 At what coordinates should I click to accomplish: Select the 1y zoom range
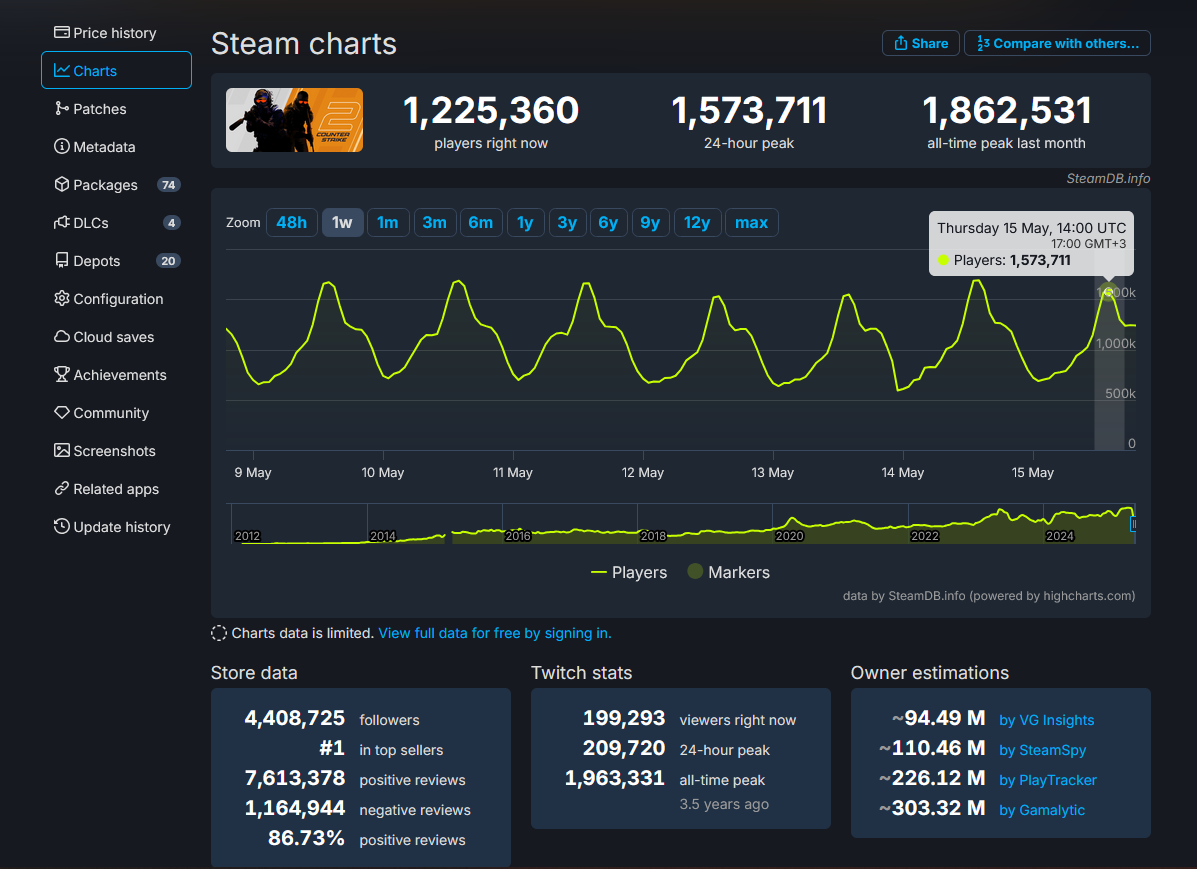click(525, 223)
